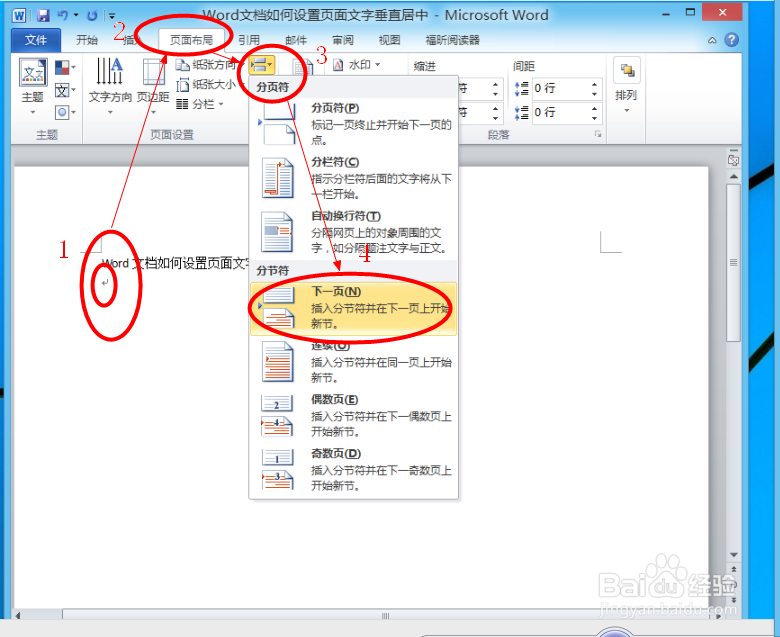This screenshot has height=637, width=780.
Task: Click the vertical scrollbar up arrow
Action: pyautogui.click(x=734, y=176)
